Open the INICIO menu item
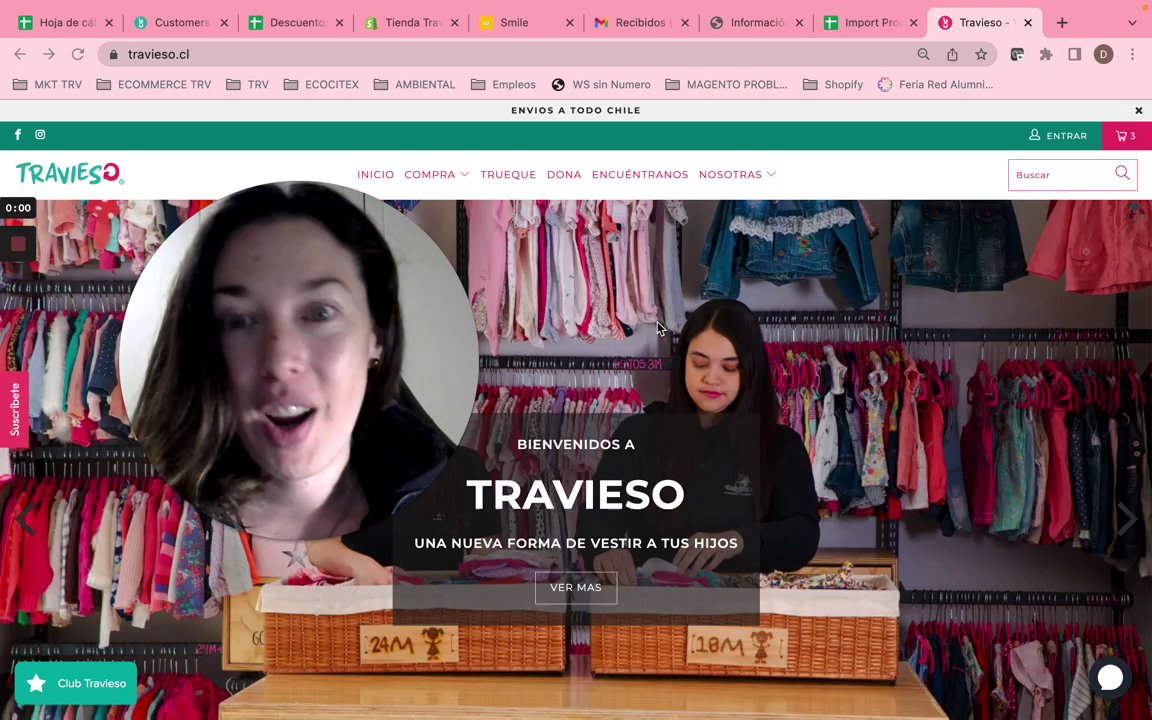The height and width of the screenshot is (720, 1152). [375, 174]
